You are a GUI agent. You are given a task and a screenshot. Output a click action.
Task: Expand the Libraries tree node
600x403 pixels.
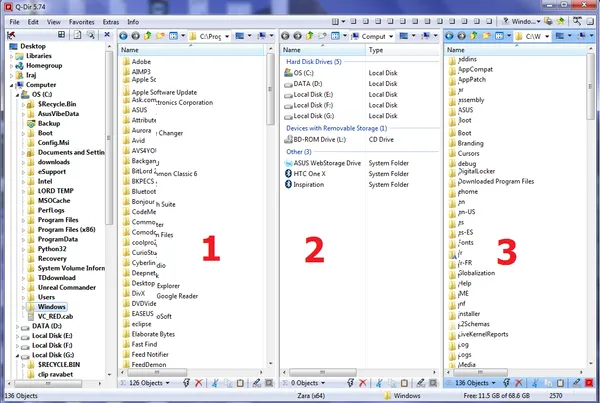pyautogui.click(x=11, y=56)
